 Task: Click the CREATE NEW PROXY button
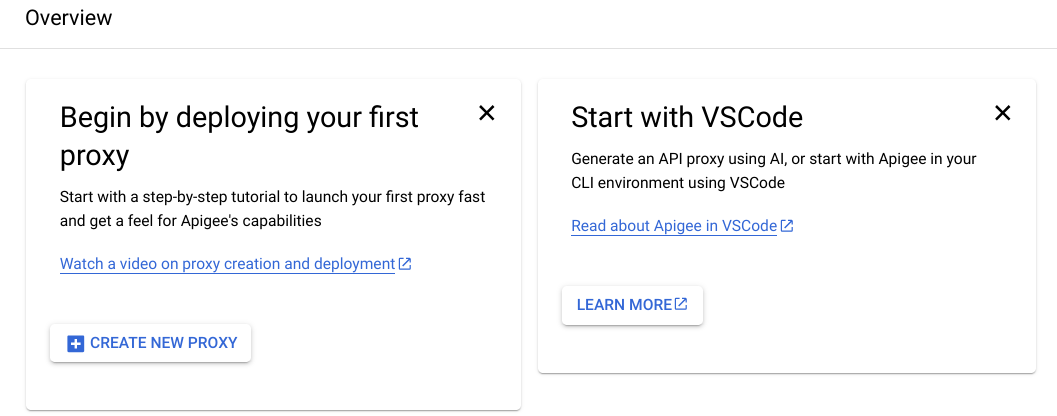pyautogui.click(x=150, y=343)
